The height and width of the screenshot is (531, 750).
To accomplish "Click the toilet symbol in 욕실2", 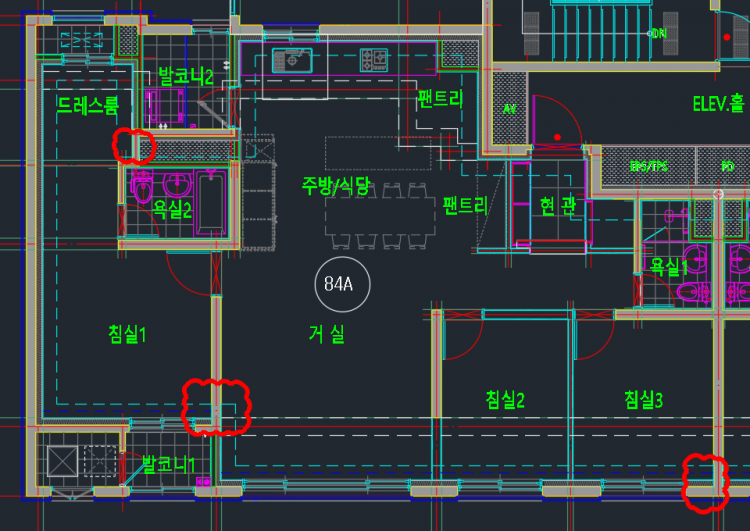I will coord(143,187).
